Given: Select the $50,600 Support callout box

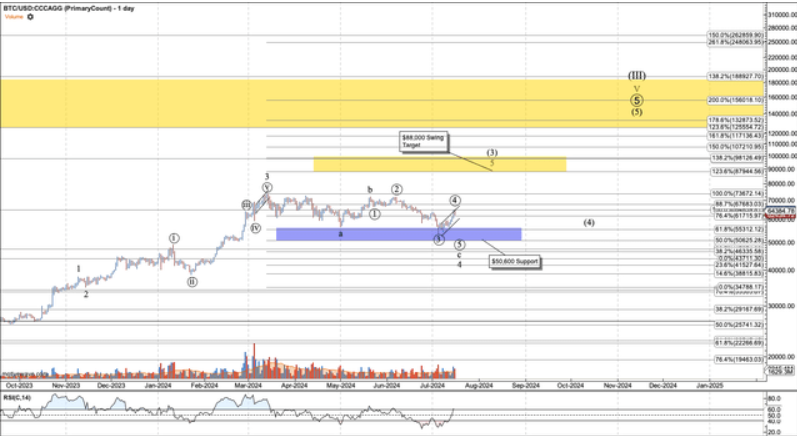Looking at the screenshot, I should click(x=515, y=260).
